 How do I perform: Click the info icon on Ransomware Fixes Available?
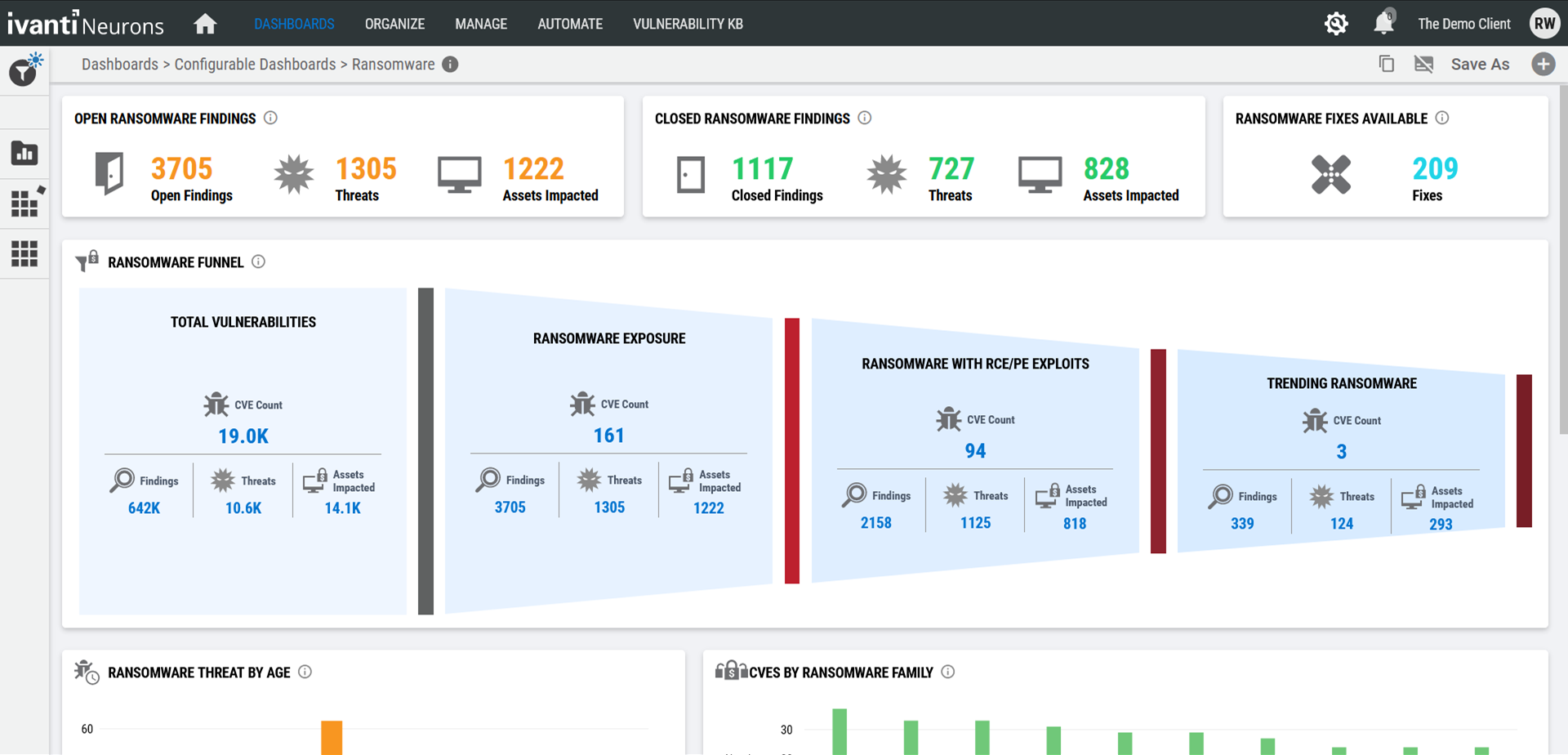(x=1443, y=118)
